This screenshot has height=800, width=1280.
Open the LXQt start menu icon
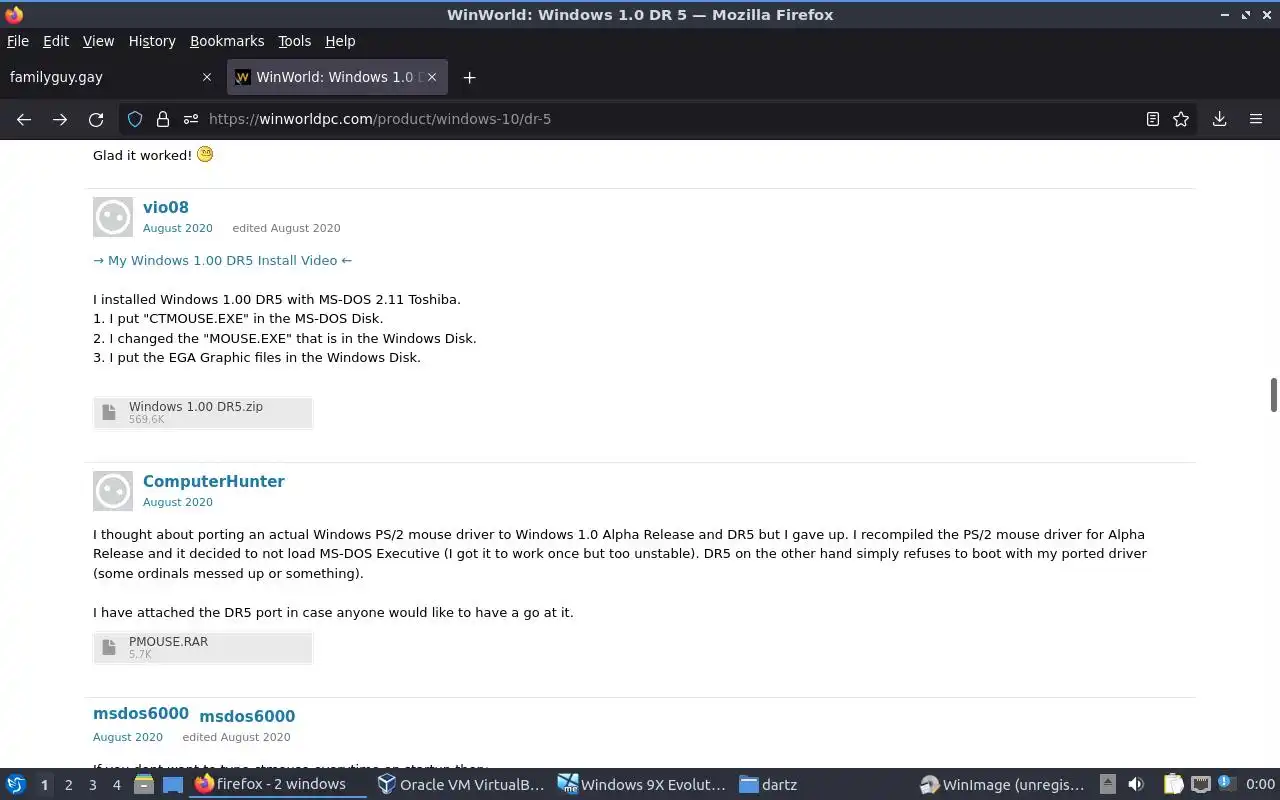pyautogui.click(x=16, y=785)
